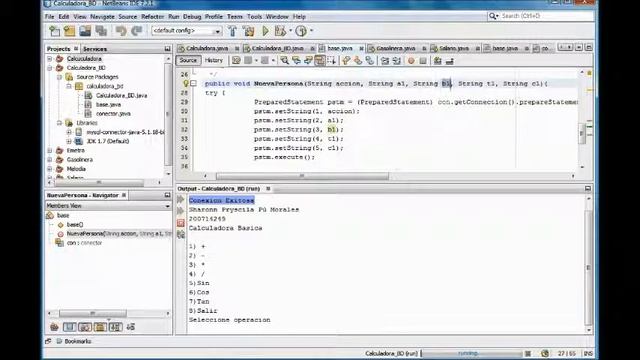The height and width of the screenshot is (360, 640).
Task: Toggle Show Fields filter in Navigator
Action: point(70,327)
